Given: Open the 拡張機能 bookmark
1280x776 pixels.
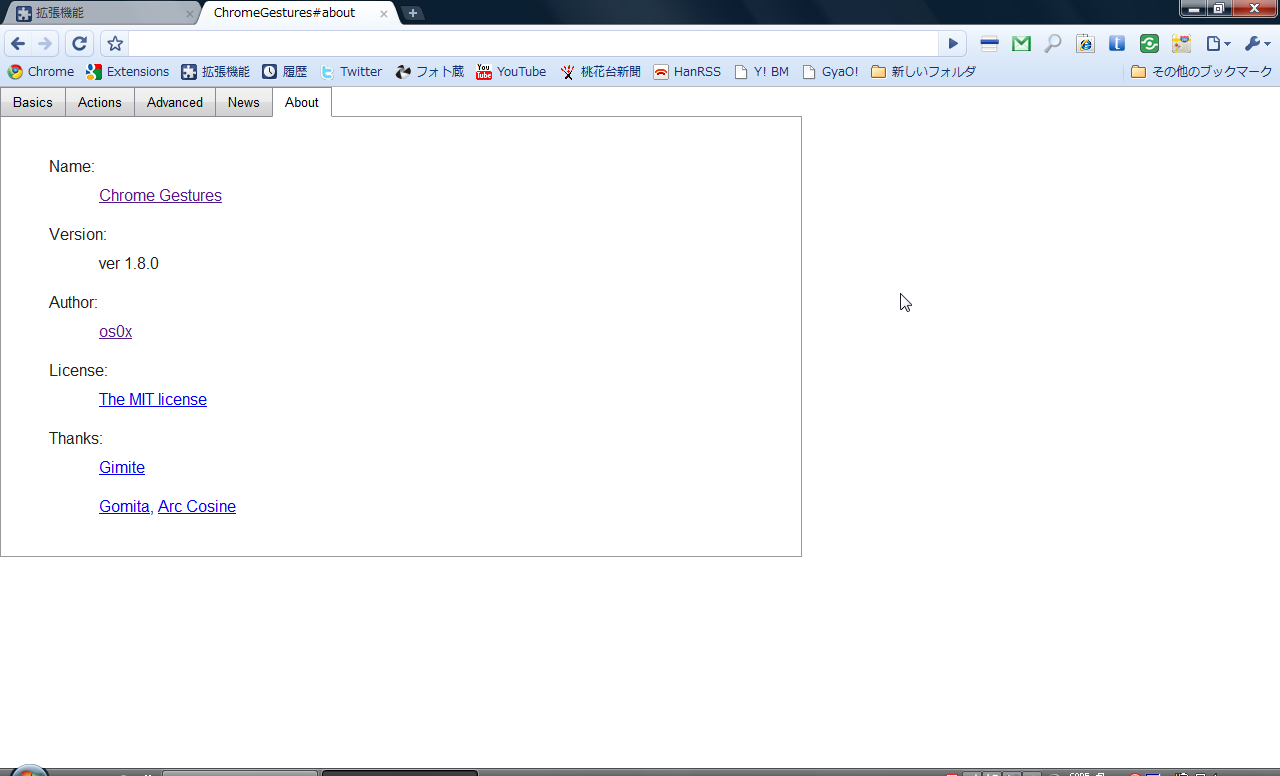Looking at the screenshot, I should (x=215, y=72).
